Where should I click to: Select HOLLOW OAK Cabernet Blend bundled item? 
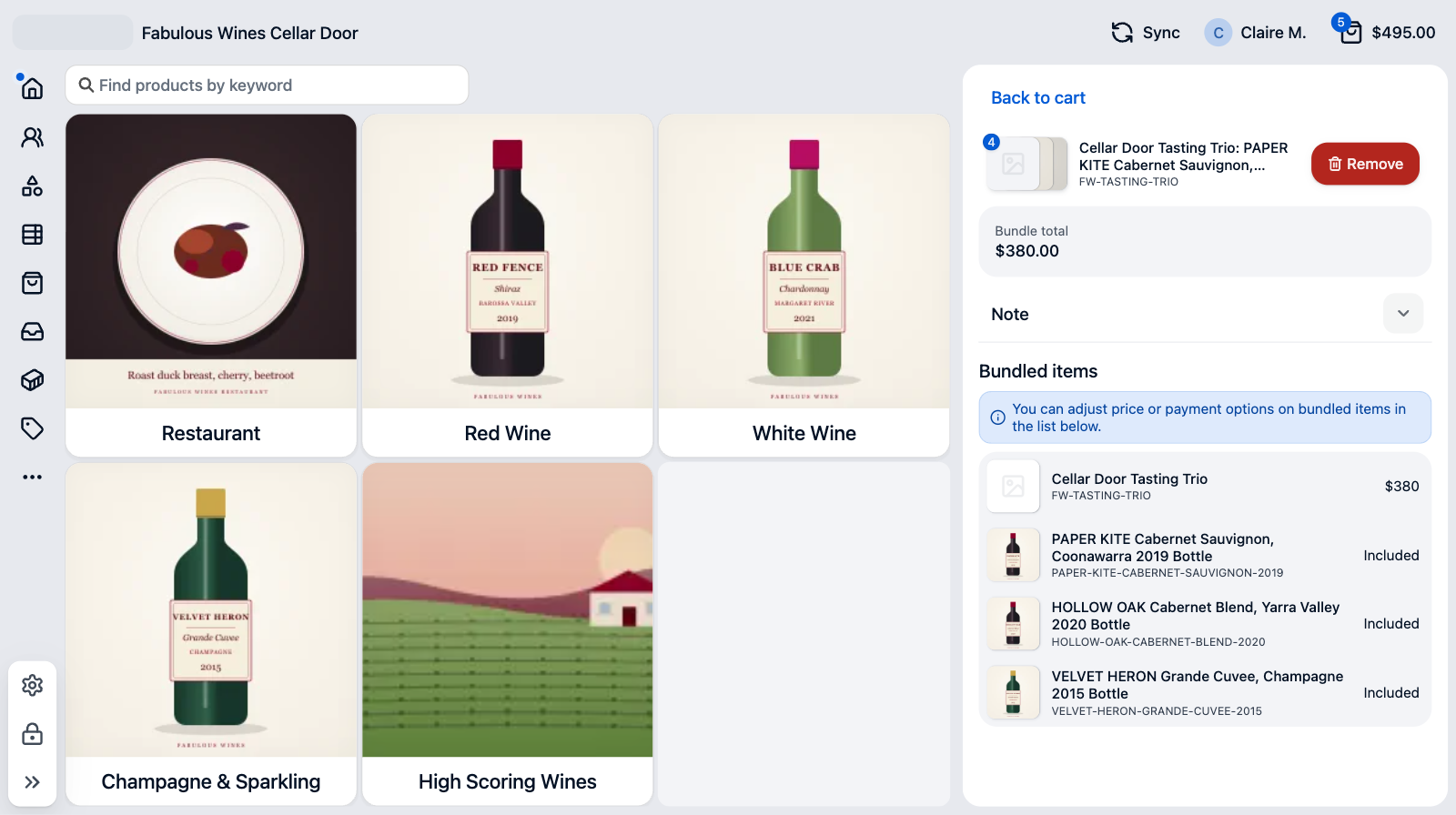(1205, 624)
